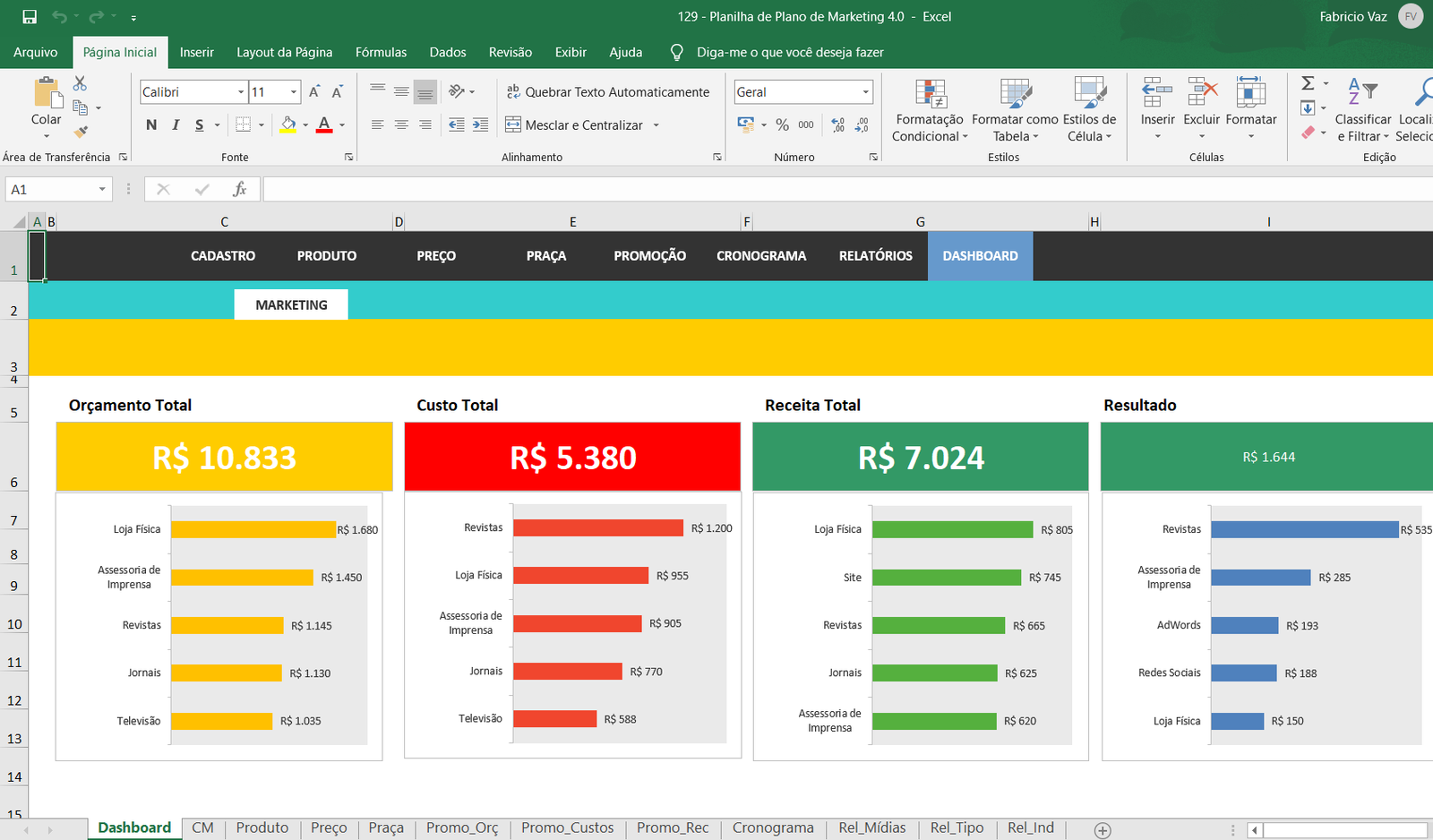Toggle align text left
The width and height of the screenshot is (1433, 840).
378,125
